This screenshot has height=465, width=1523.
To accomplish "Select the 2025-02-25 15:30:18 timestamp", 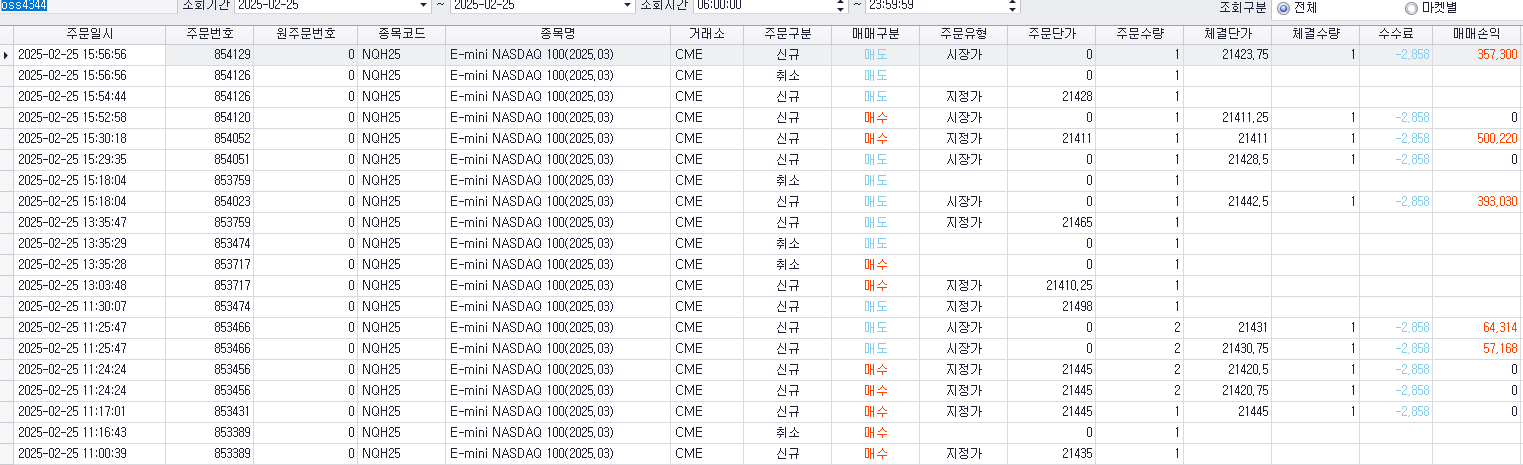I will click(72, 139).
